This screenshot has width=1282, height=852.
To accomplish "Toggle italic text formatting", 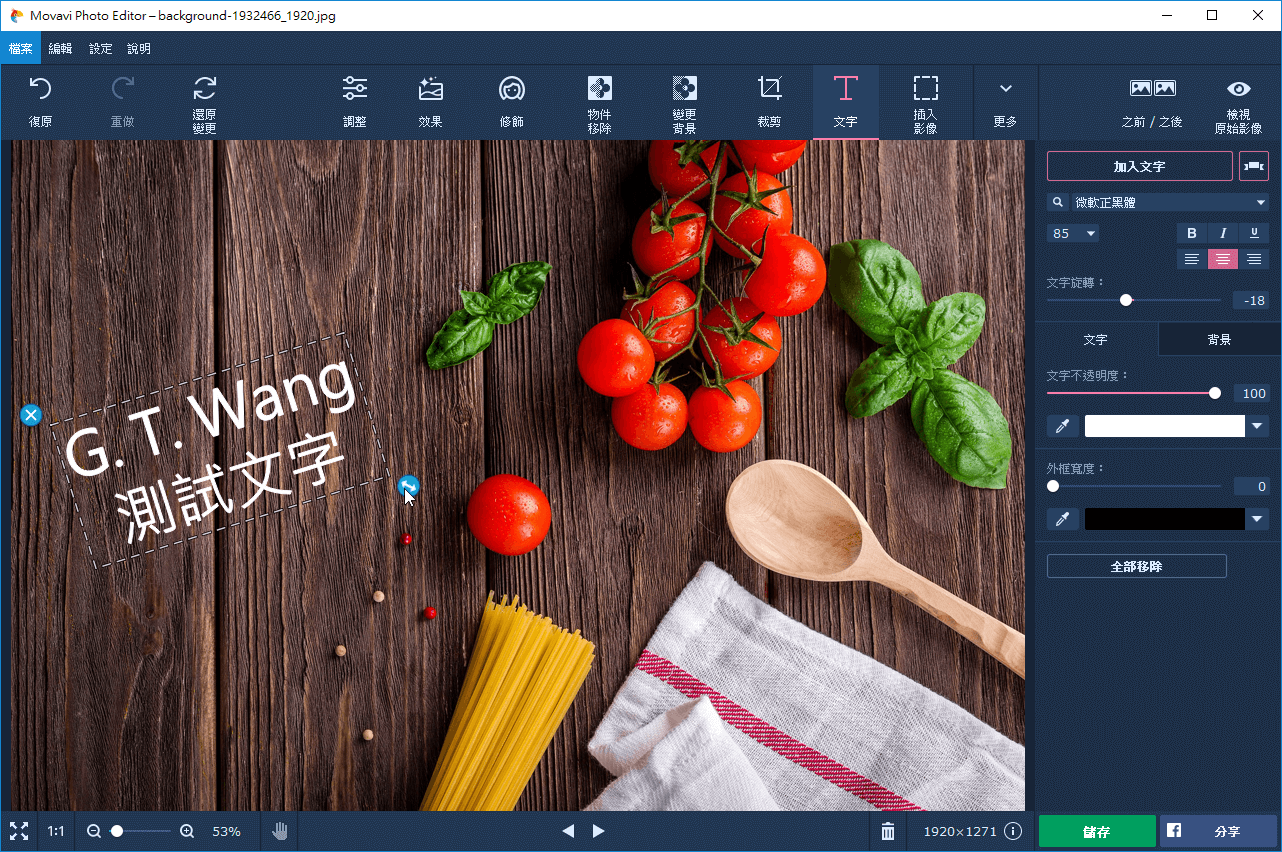I will coord(1222,233).
